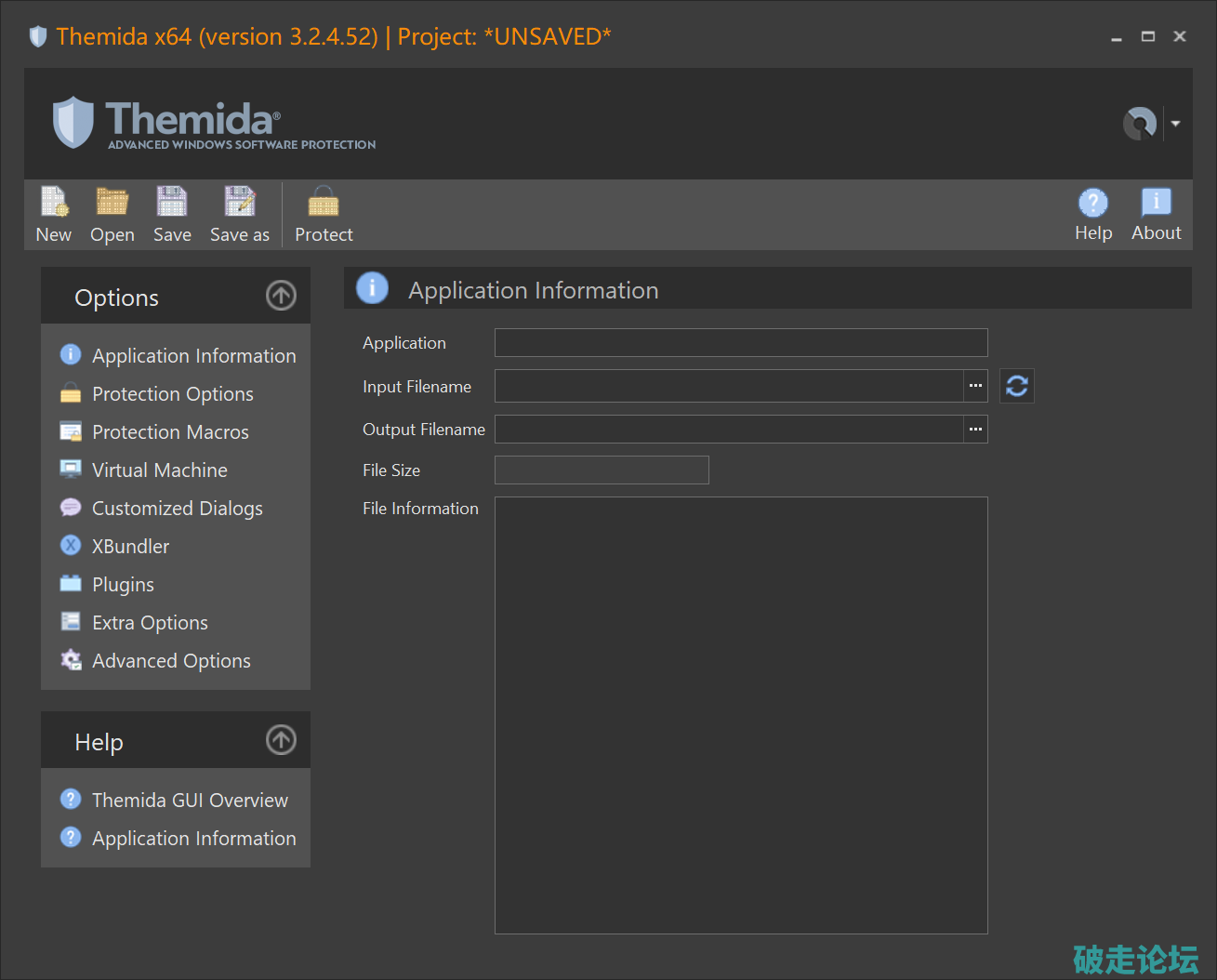Browse for the Input Filename
1217x980 pixels.
975,386
